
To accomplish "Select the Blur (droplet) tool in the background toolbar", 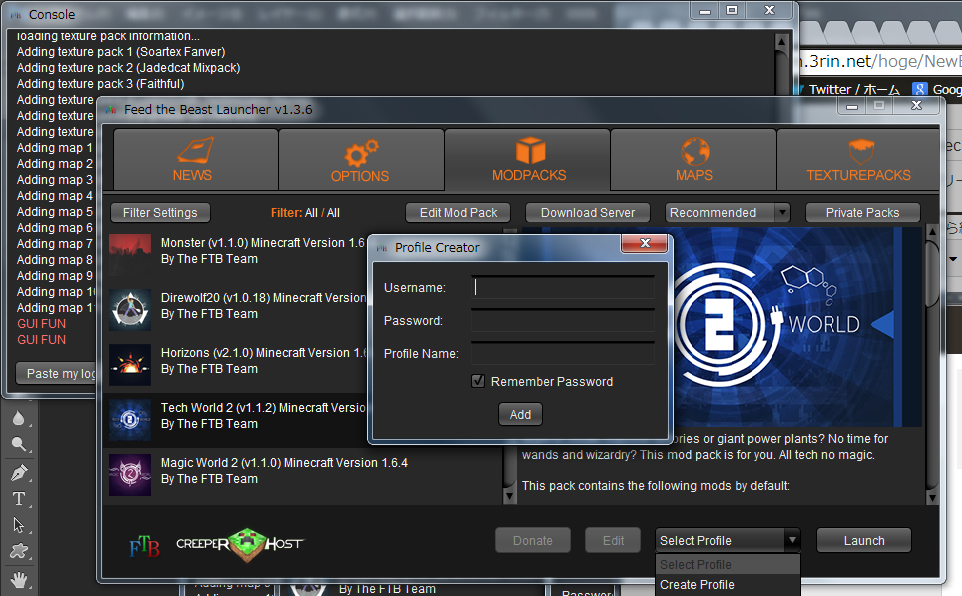I will coord(18,418).
